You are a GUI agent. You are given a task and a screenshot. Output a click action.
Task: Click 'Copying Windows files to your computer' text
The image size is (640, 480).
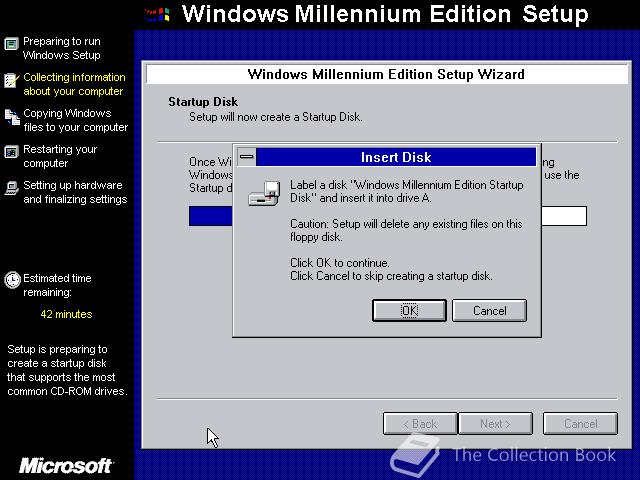76,120
